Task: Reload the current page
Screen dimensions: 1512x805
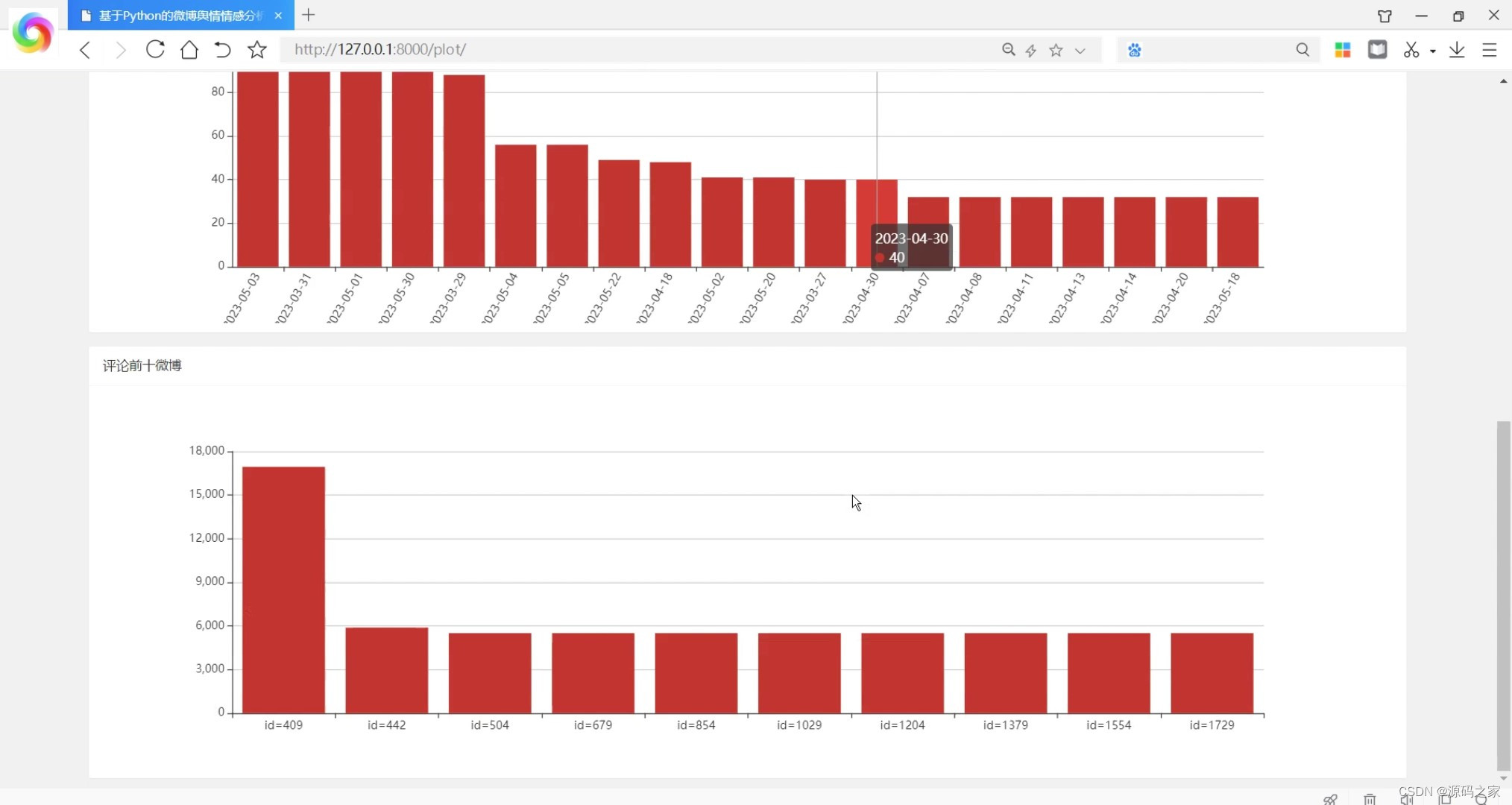Action: pyautogui.click(x=155, y=49)
